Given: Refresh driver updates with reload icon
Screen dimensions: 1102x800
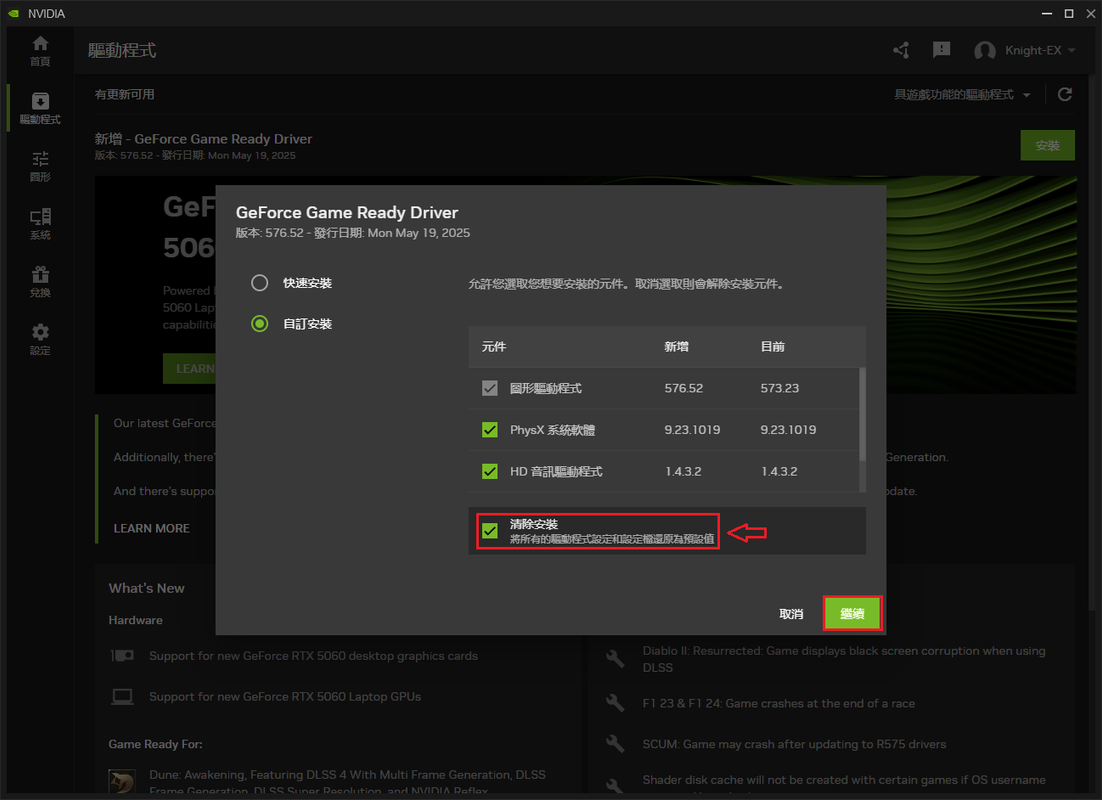Looking at the screenshot, I should [x=1065, y=94].
